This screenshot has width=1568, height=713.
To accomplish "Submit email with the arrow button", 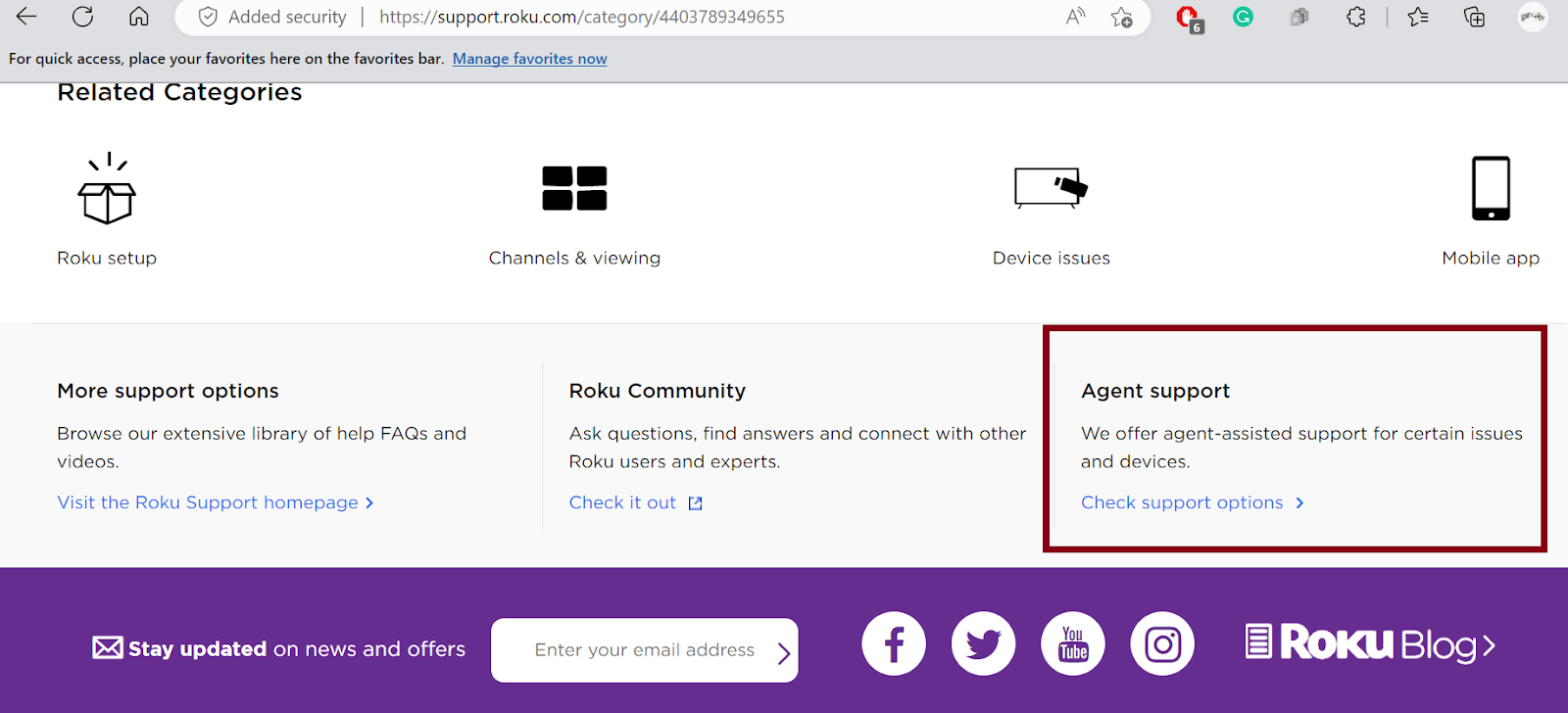I will [x=783, y=653].
